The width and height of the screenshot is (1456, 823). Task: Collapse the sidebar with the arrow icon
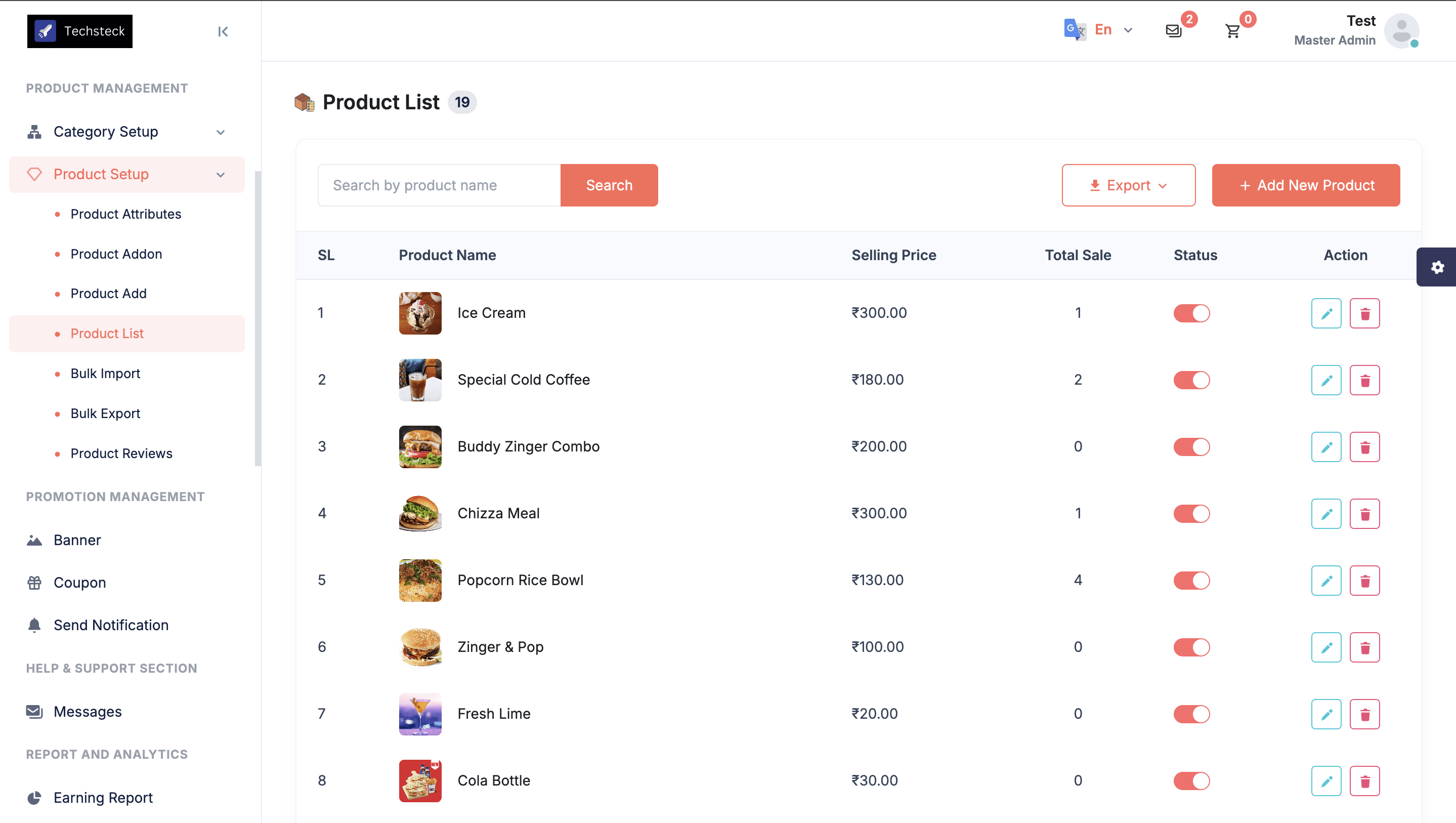[x=223, y=32]
